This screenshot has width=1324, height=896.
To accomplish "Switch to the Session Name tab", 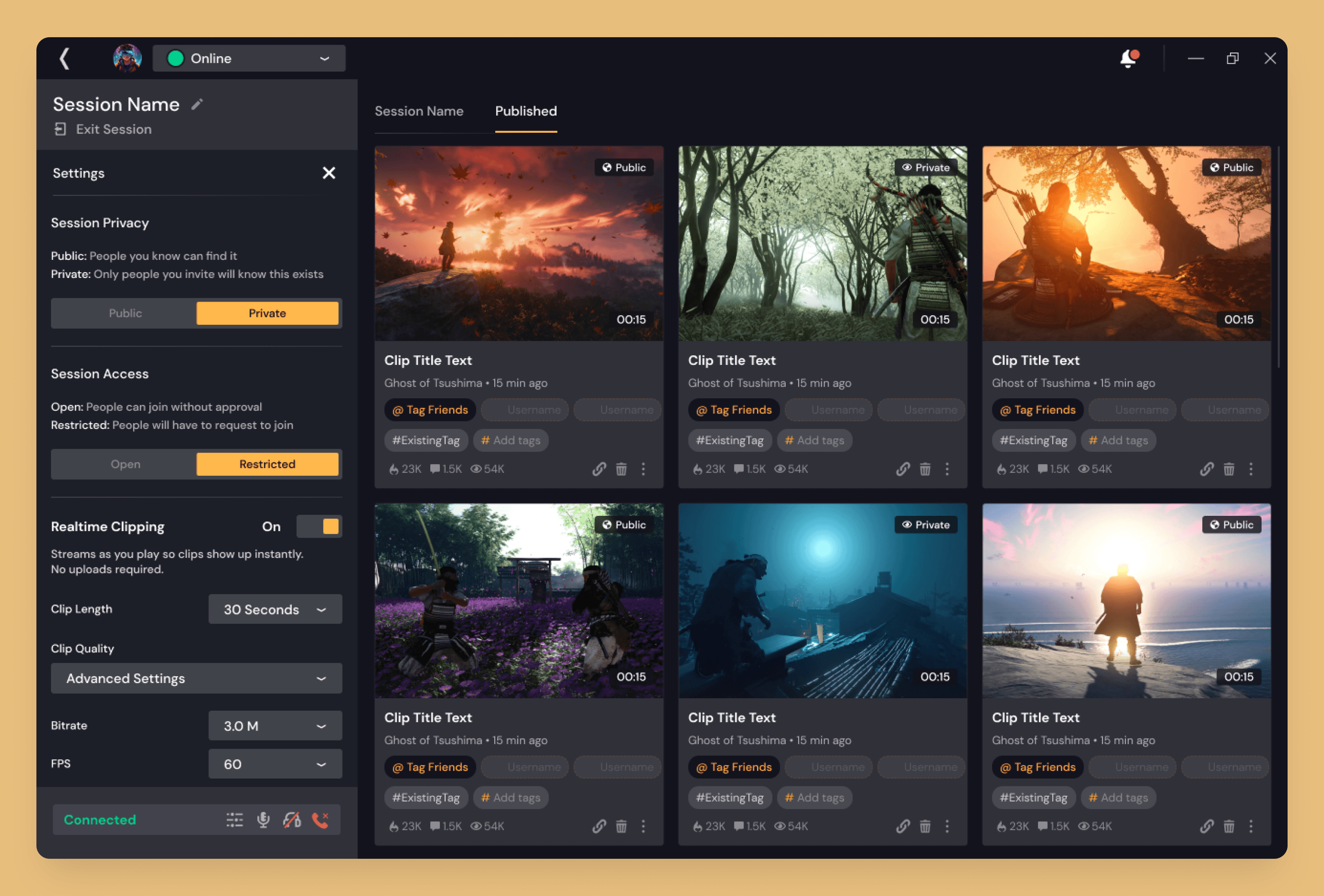I will pos(419,111).
